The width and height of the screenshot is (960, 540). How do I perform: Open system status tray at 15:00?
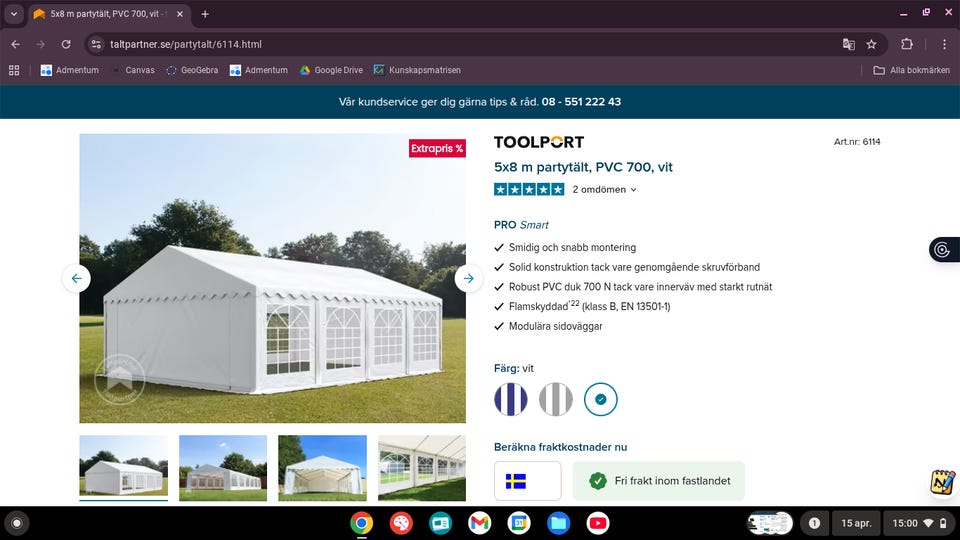tap(920, 523)
